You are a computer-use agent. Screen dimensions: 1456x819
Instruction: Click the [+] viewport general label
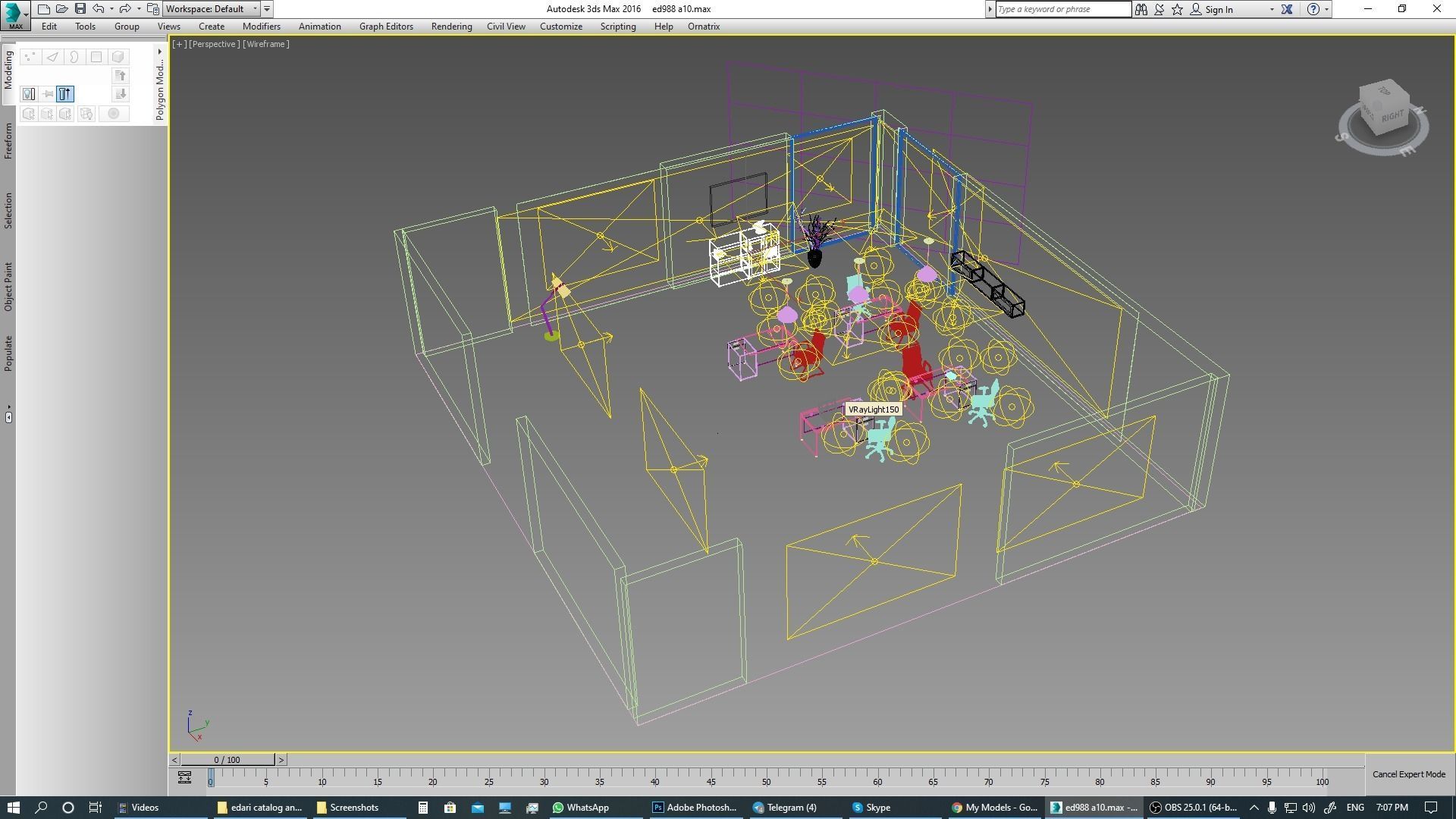coord(179,44)
